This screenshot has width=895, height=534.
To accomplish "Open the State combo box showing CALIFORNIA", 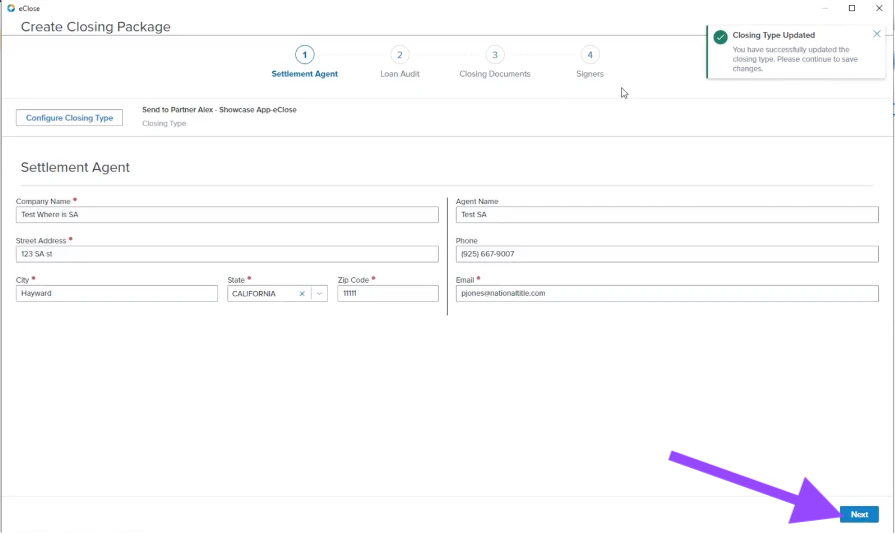I will pos(277,294).
